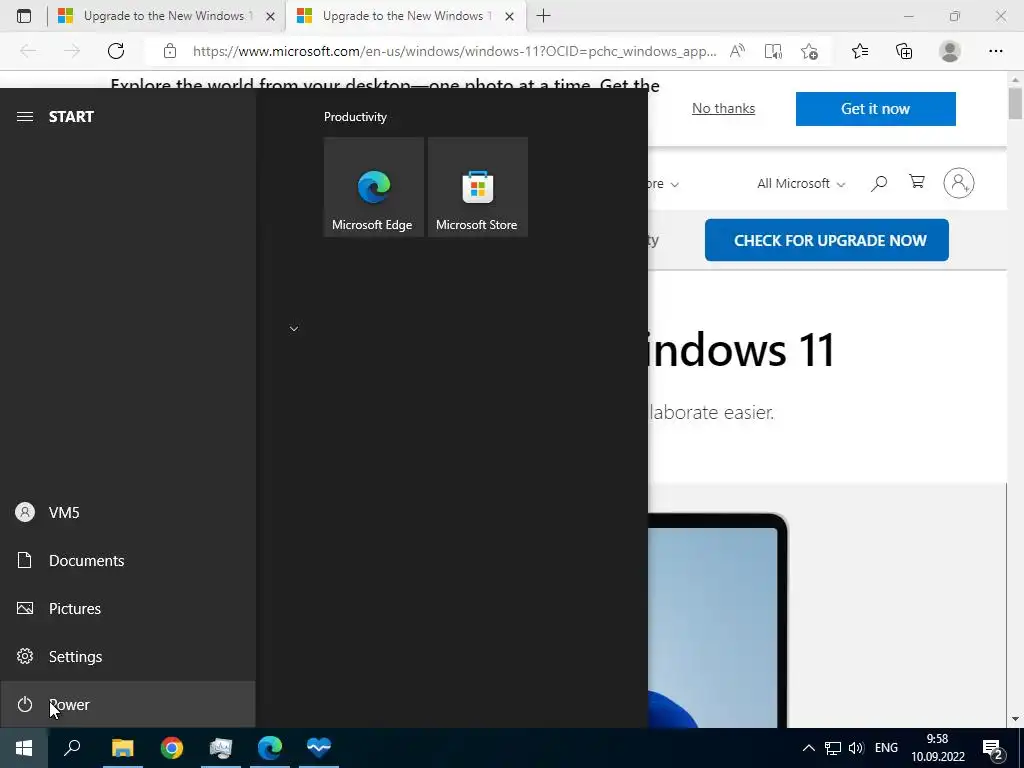Open clock showing 9:58
1024x768 pixels.
tap(938, 748)
